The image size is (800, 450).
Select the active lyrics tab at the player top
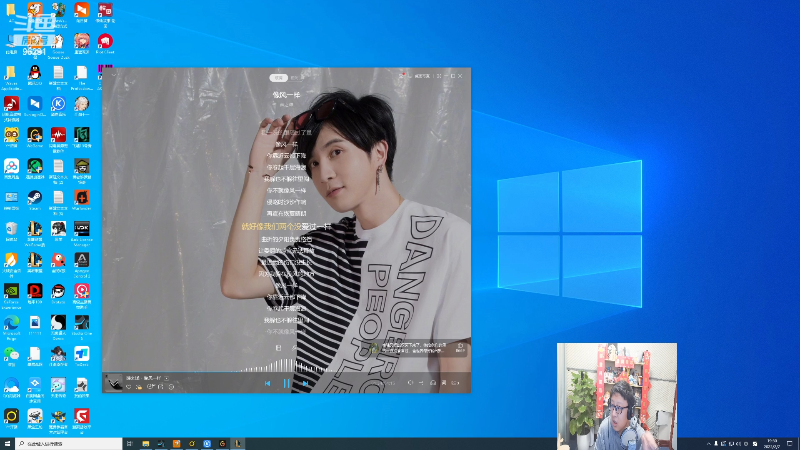pos(279,78)
